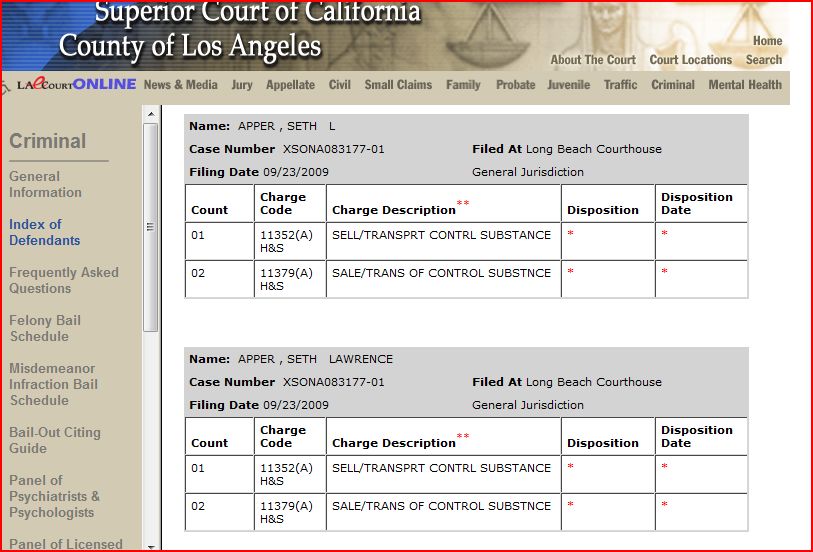Open Panel of Licensed link
Viewport: 813px width, 552px height.
point(66,544)
